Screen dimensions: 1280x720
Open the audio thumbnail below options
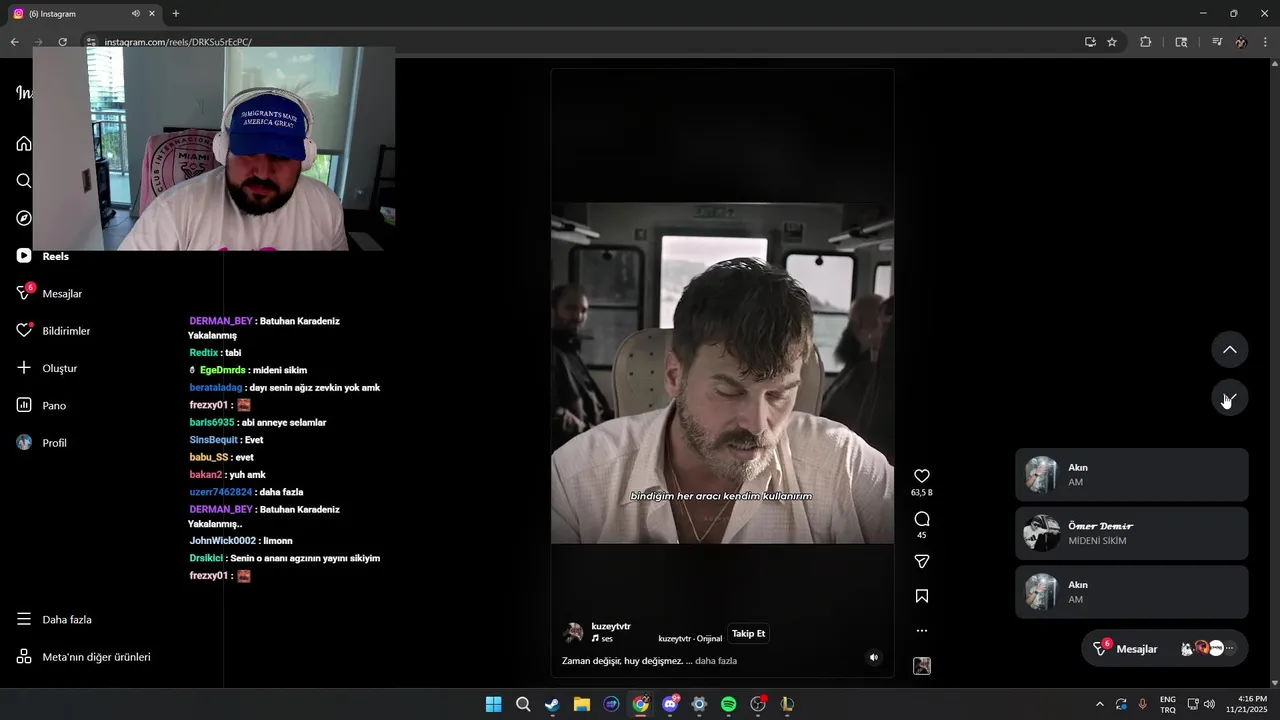coord(922,666)
